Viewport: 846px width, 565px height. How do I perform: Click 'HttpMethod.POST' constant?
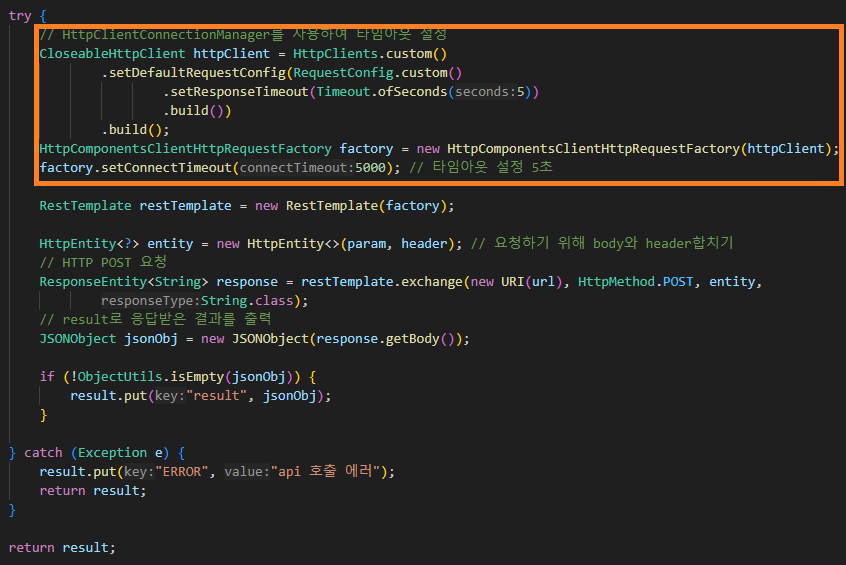point(636,282)
